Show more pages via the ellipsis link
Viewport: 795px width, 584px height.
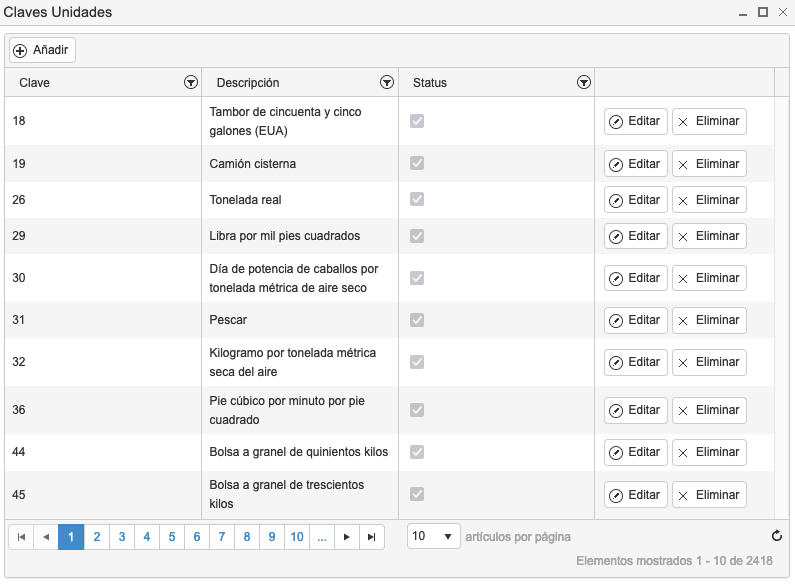pos(322,537)
